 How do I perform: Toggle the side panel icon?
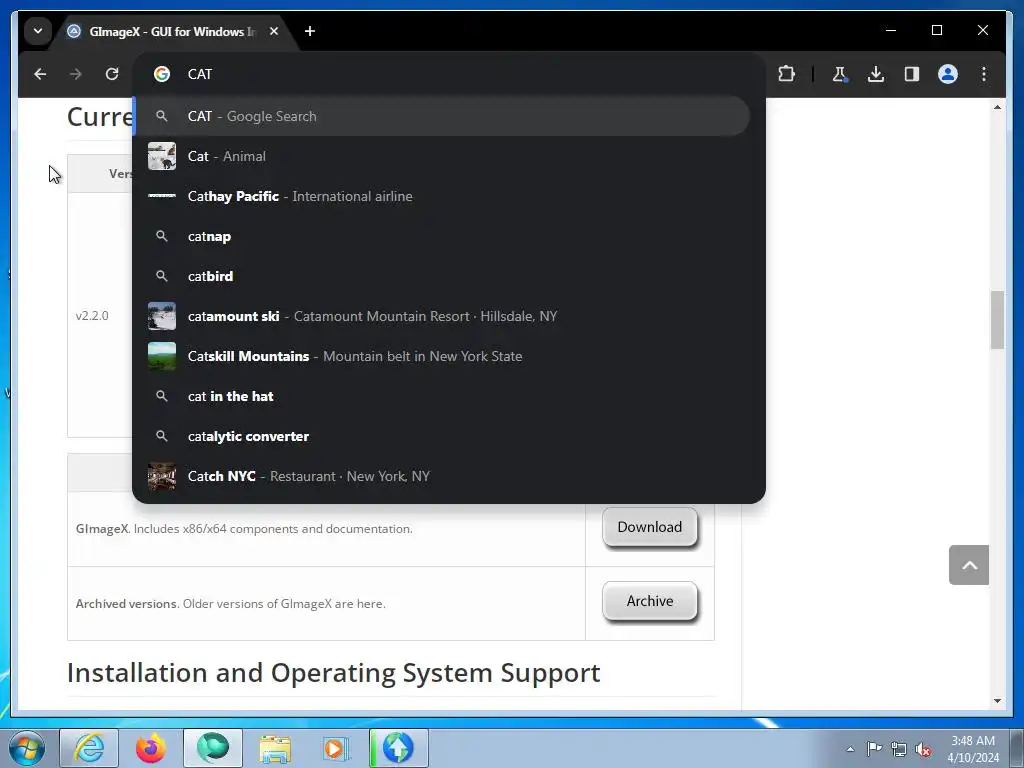(912, 74)
